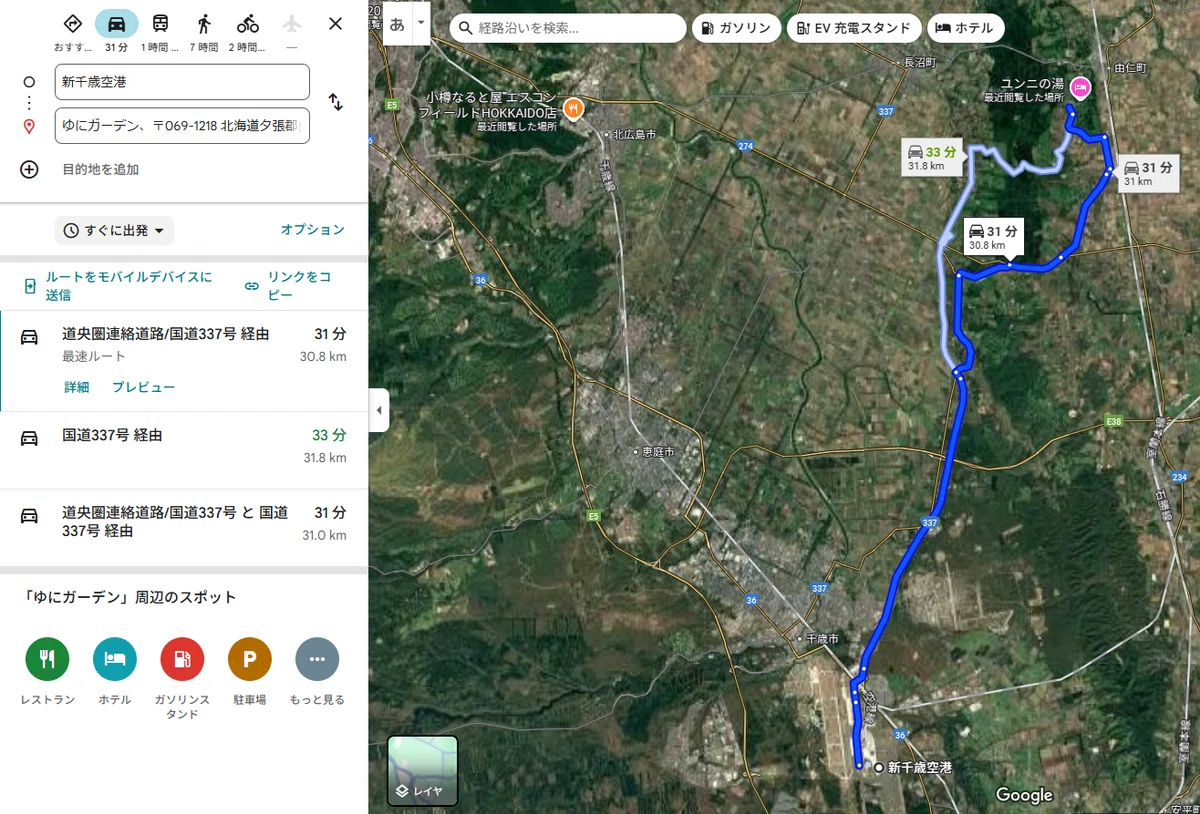Click the エスコンフィールド restaurant pin
The image size is (1200, 814).
(x=573, y=108)
